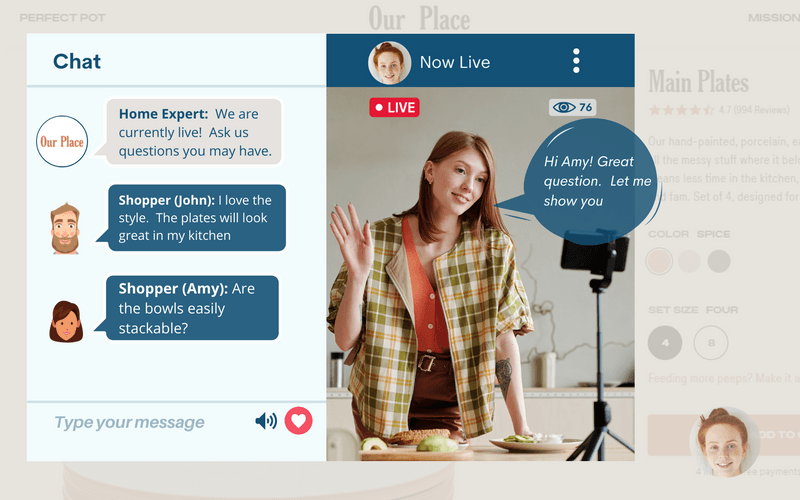Open the three-dot options menu

pos(576,61)
